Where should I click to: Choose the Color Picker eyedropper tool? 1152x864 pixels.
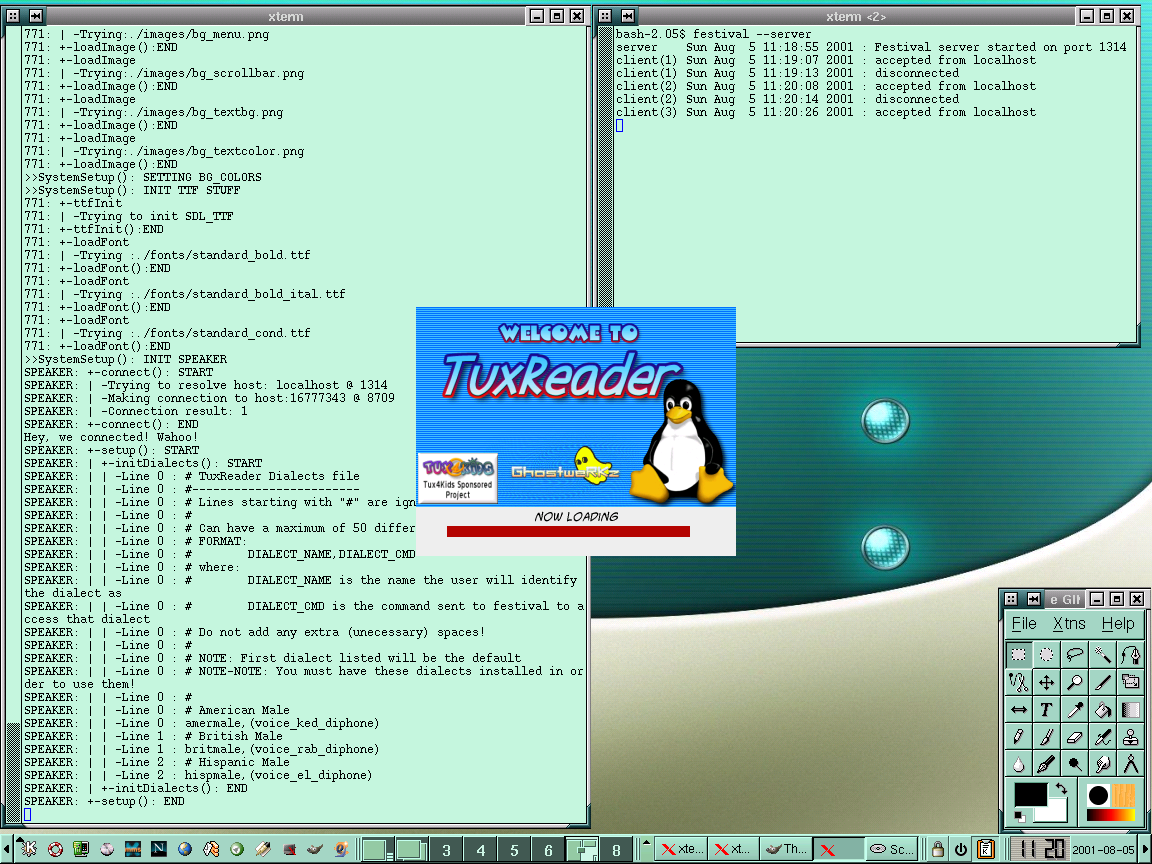[1074, 710]
